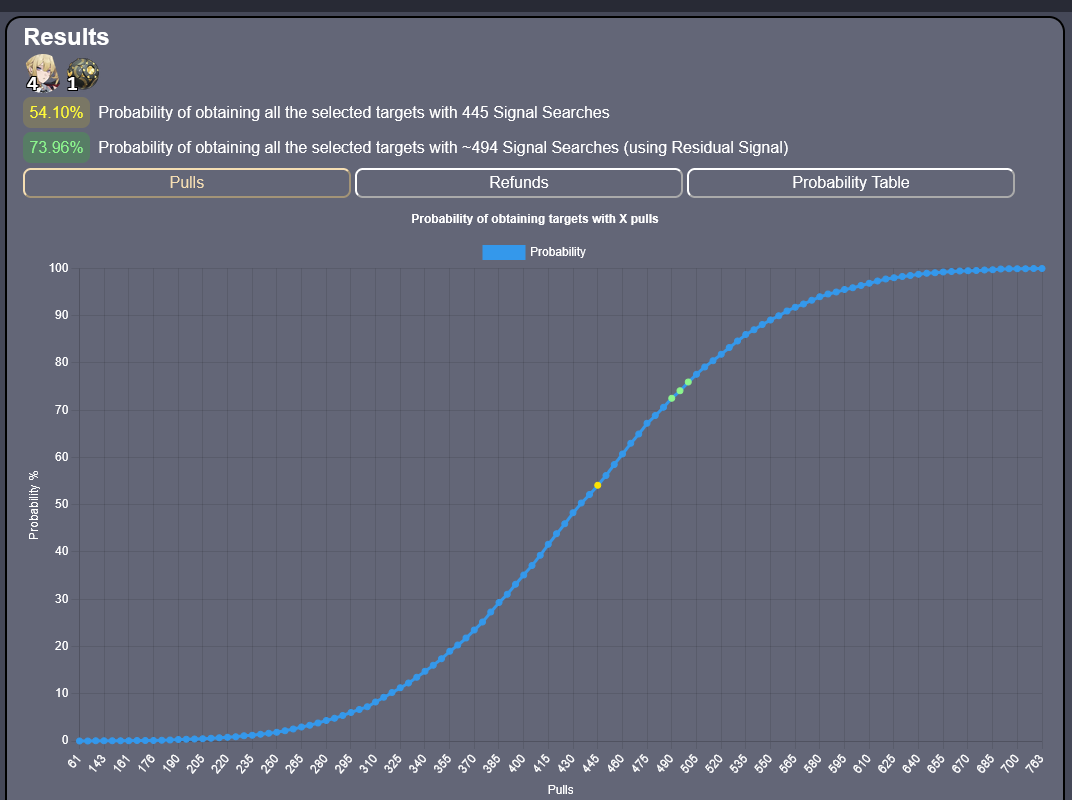Viewport: 1072px width, 800px height.
Task: Click the last green residual signal data point
Action: (688, 382)
